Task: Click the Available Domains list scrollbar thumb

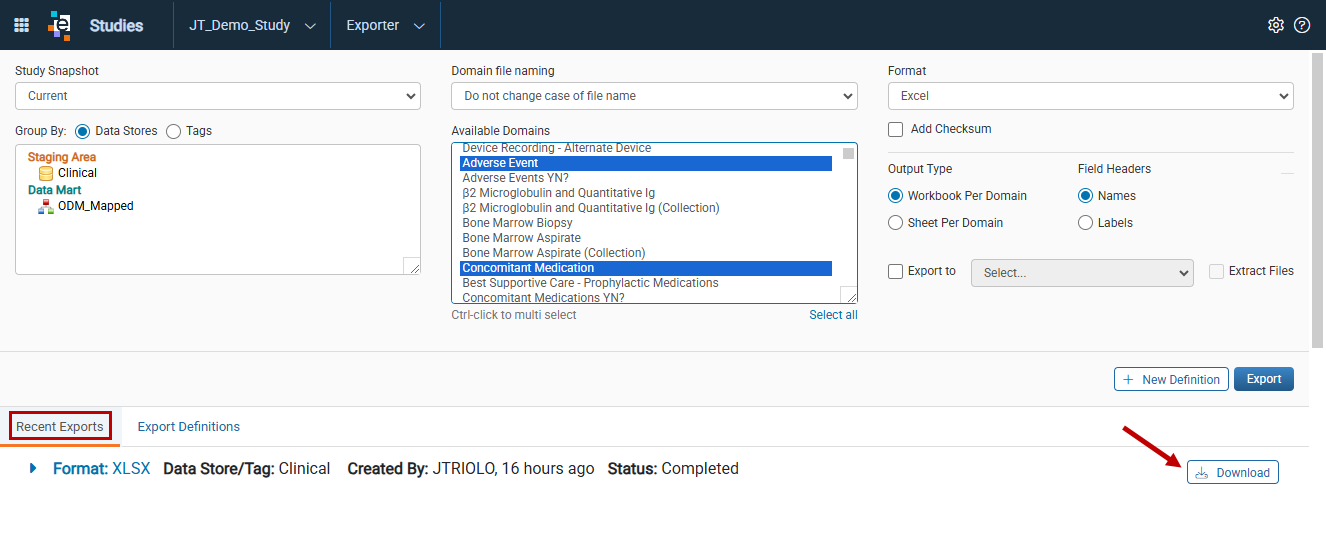Action: (848, 153)
